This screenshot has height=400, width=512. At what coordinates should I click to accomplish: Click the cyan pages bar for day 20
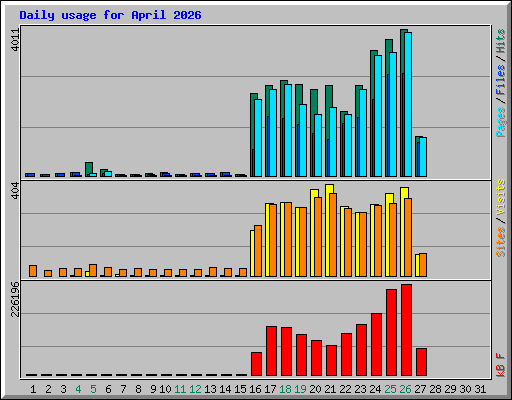point(318,145)
